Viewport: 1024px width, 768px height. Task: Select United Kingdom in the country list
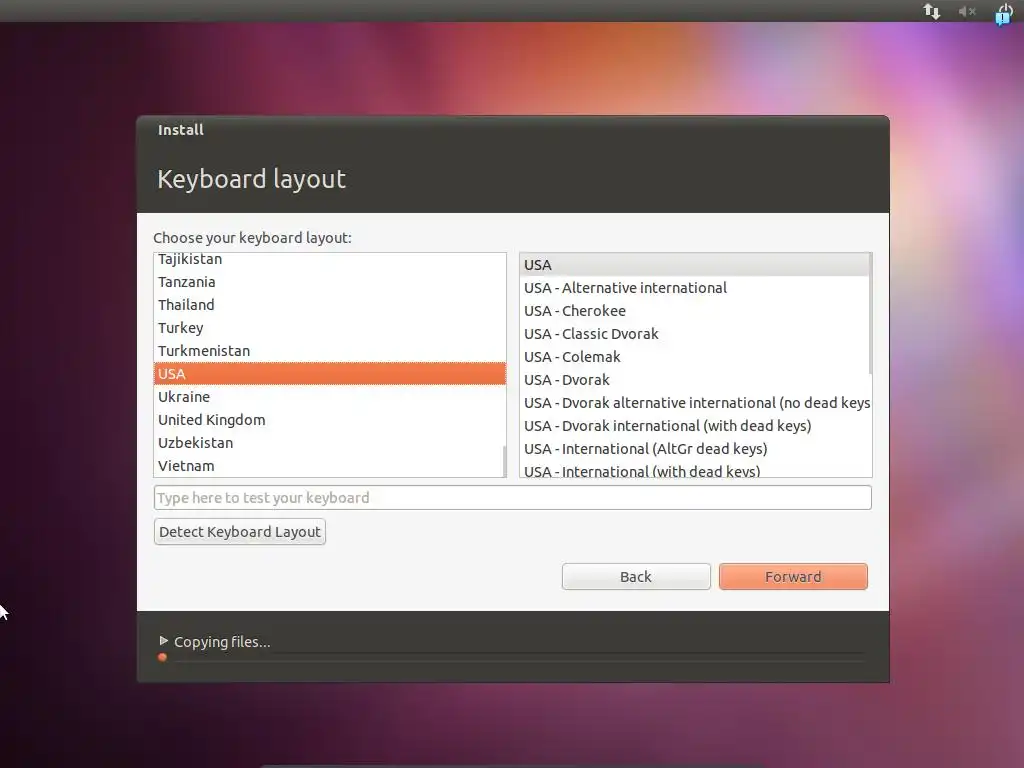pyautogui.click(x=330, y=419)
